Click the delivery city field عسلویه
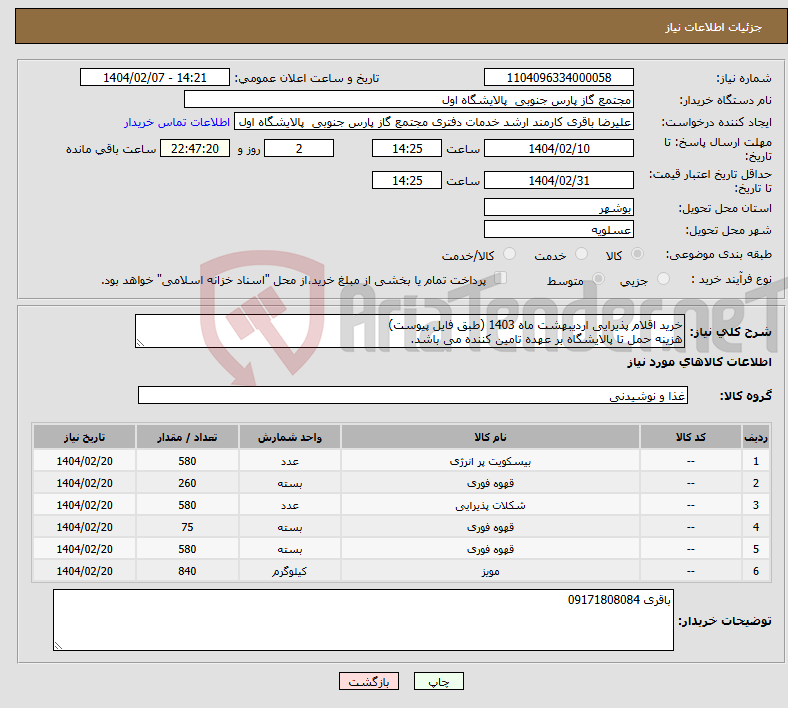This screenshot has width=788, height=708. pyautogui.click(x=558, y=229)
